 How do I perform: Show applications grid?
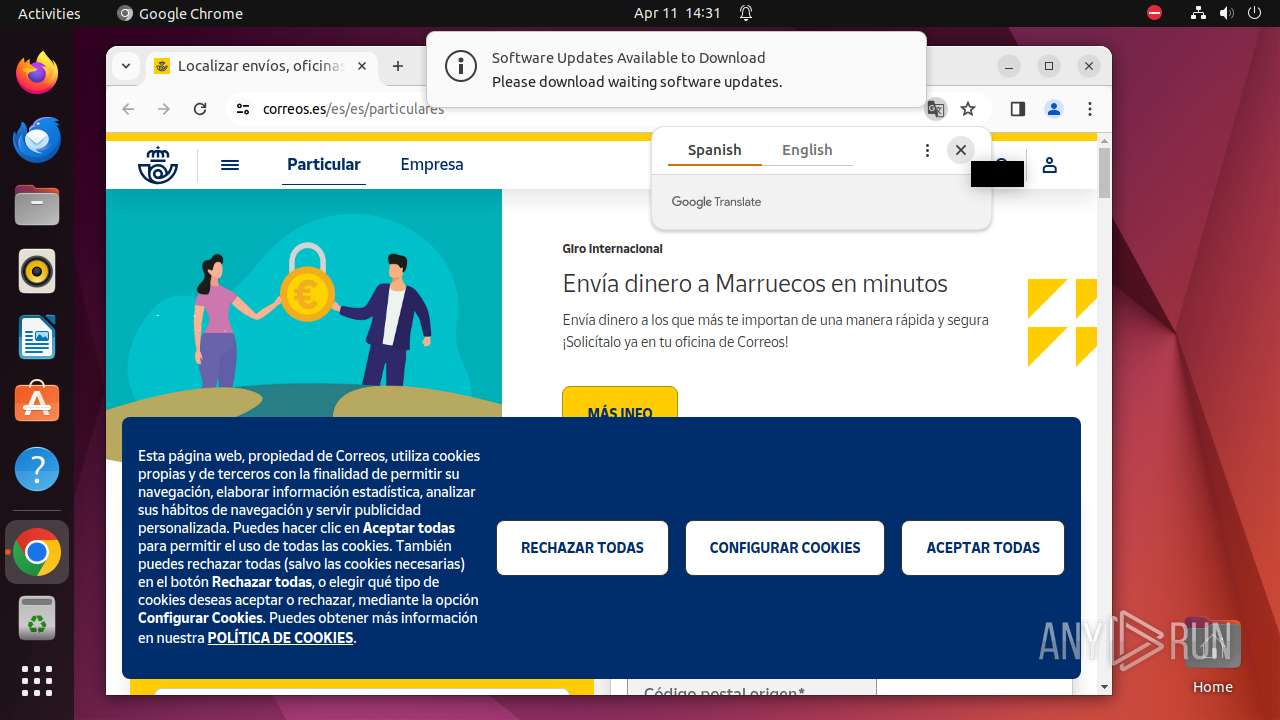pyautogui.click(x=37, y=681)
